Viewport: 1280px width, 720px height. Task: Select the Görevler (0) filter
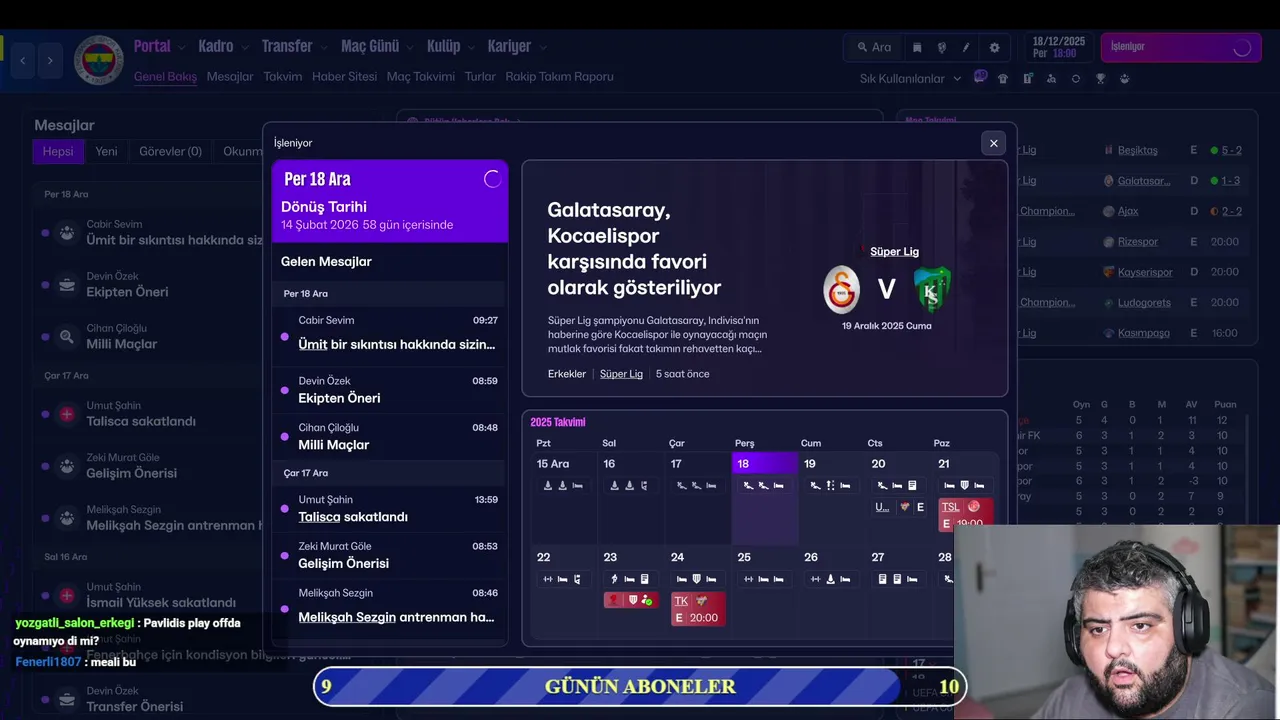tap(170, 152)
